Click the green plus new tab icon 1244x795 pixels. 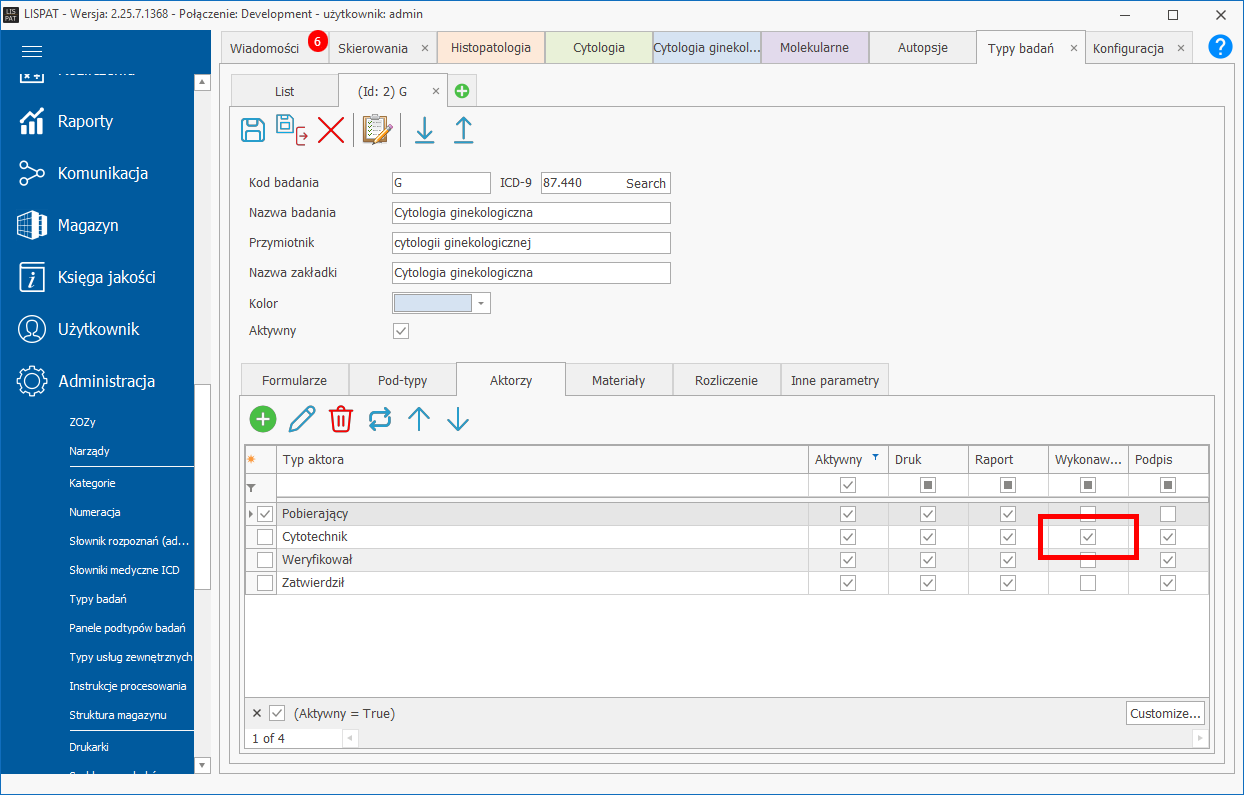462,91
